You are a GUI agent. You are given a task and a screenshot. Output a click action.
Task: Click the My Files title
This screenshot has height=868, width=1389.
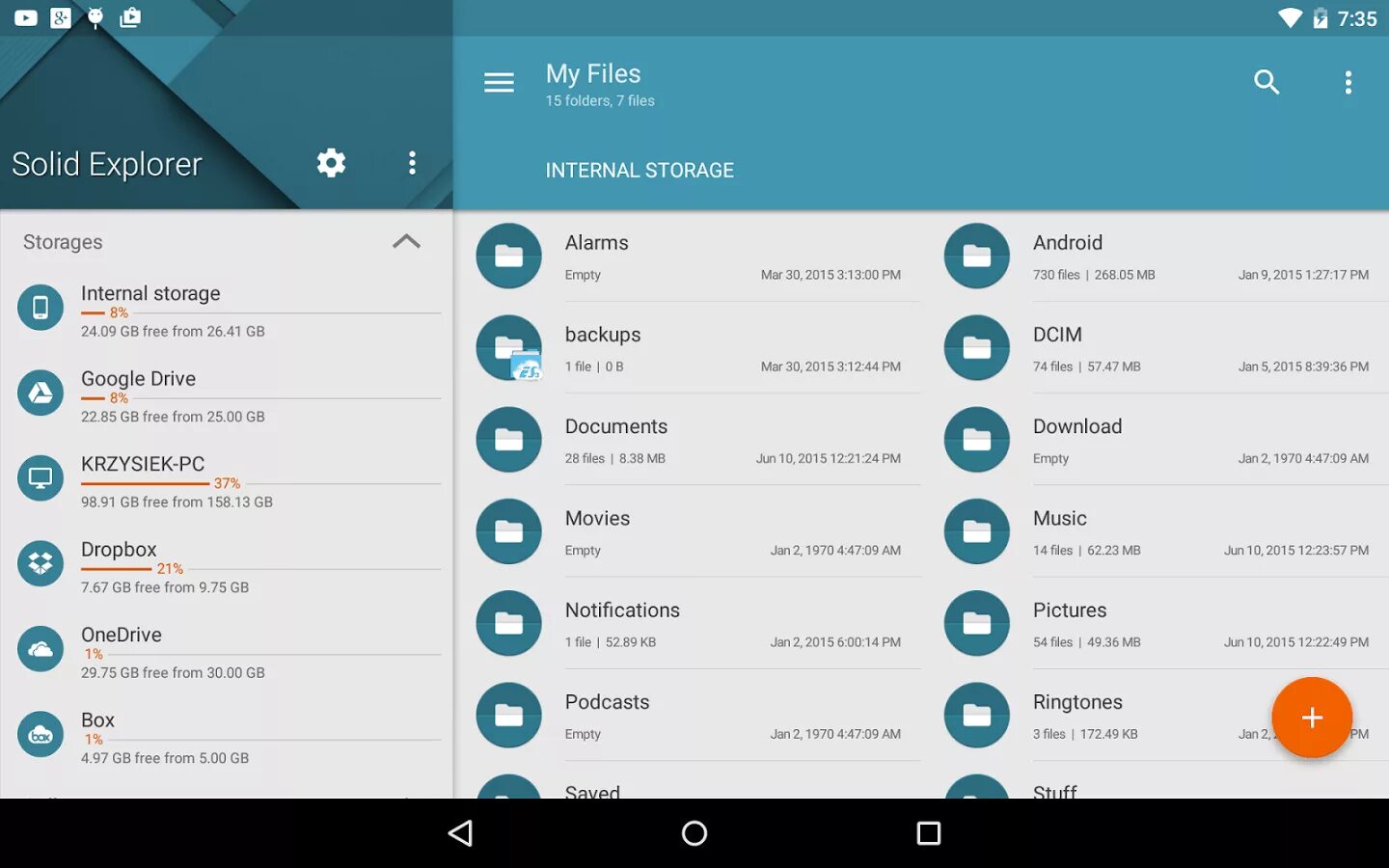pos(593,74)
